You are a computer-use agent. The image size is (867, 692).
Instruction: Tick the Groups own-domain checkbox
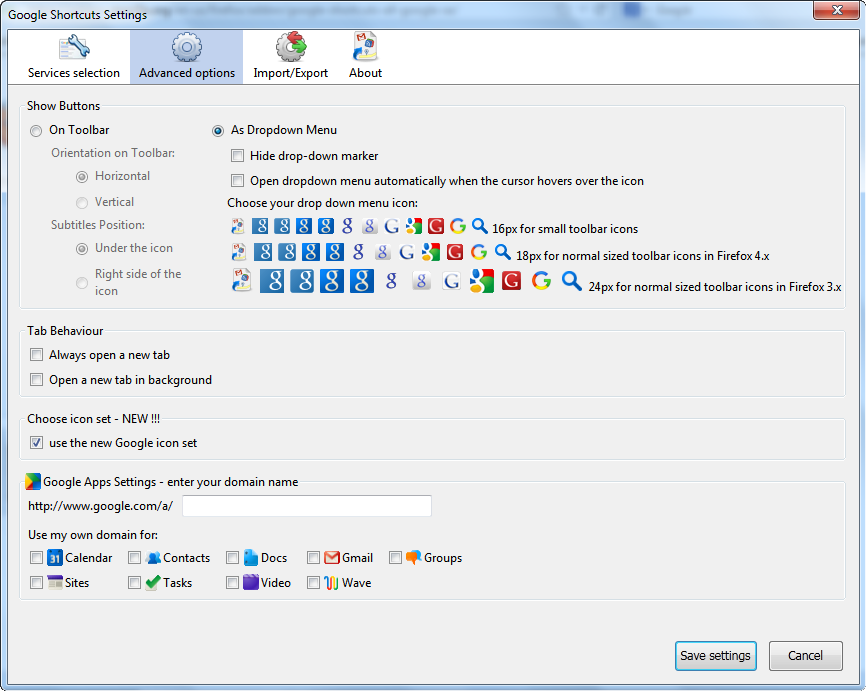[395, 558]
